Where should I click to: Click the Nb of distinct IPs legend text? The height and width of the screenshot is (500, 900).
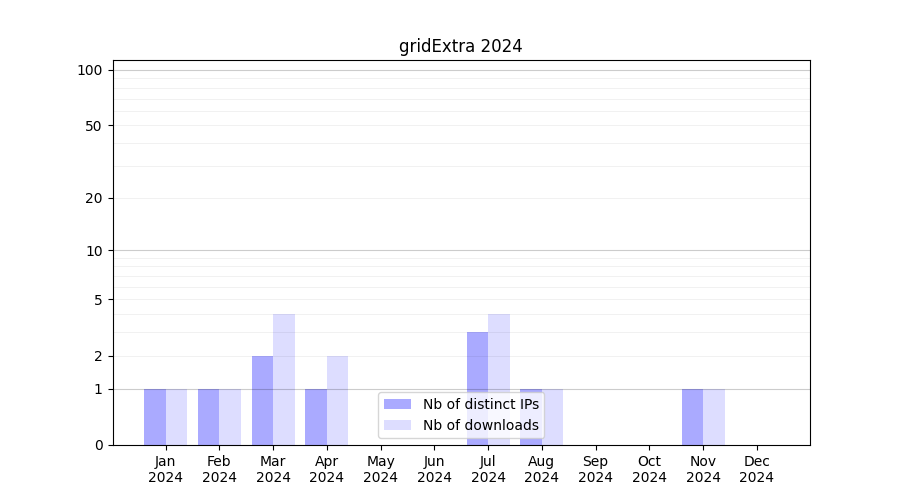point(480,404)
